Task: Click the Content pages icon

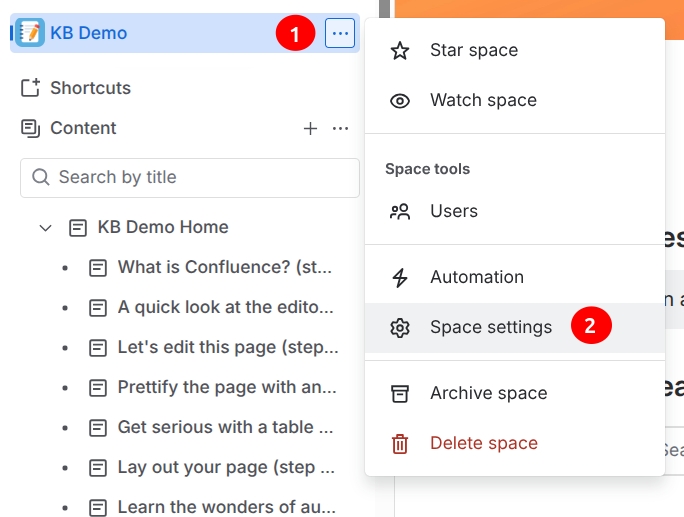Action: (30, 128)
